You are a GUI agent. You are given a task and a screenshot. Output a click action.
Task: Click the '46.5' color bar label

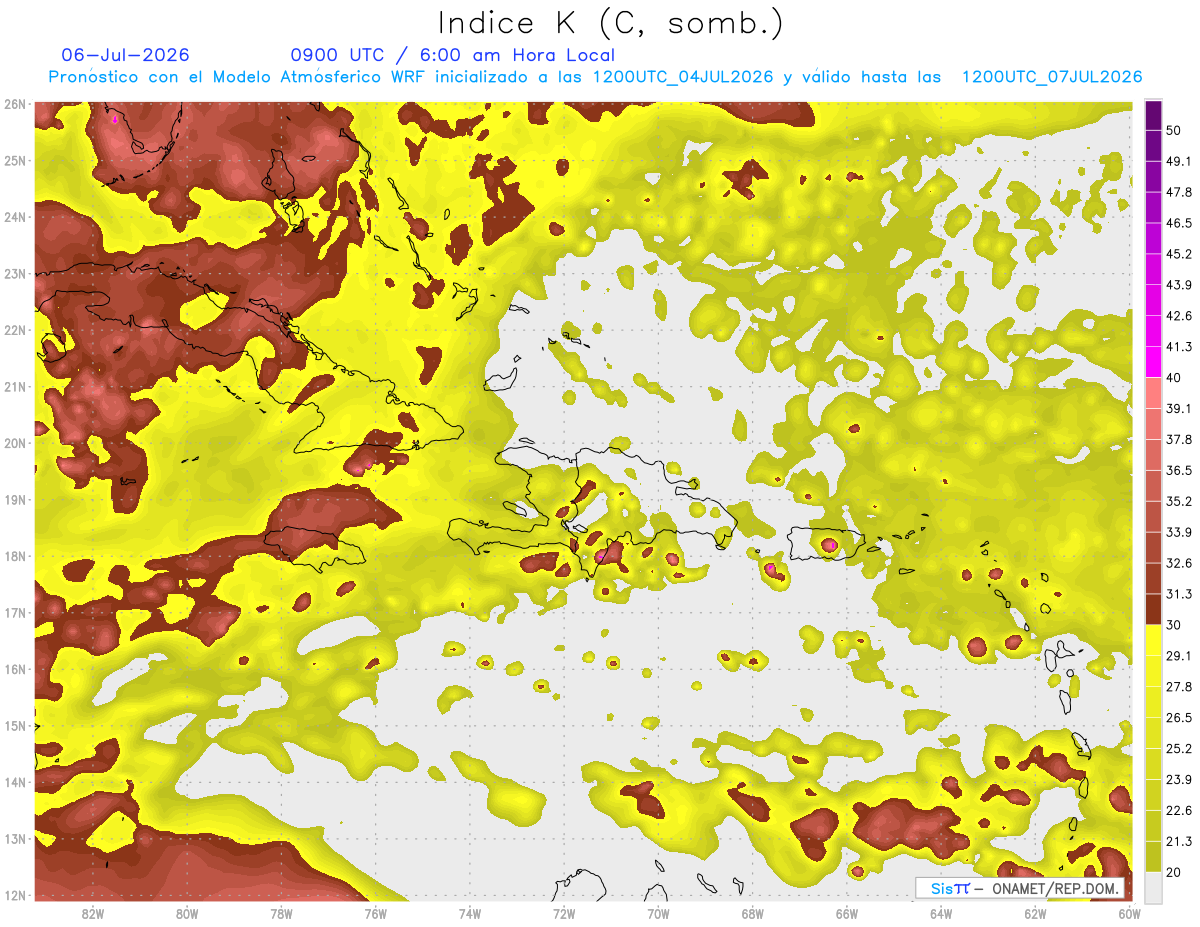(1178, 223)
